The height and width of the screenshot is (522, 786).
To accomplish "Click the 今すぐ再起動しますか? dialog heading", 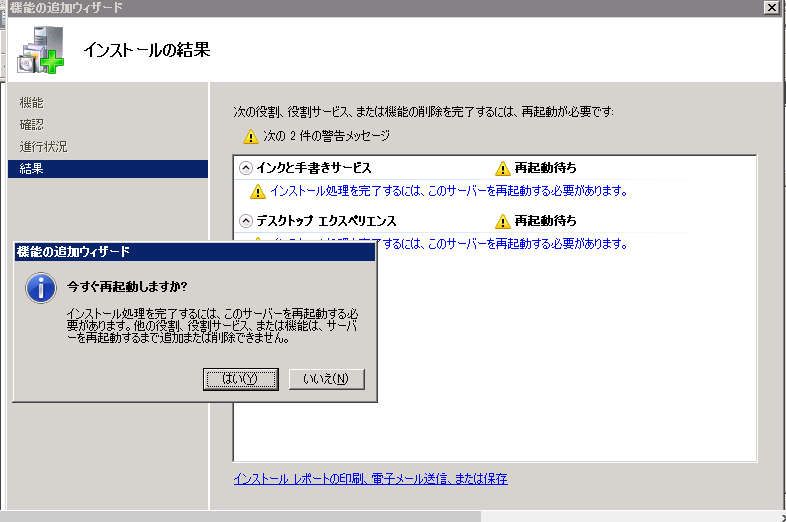I will [127, 286].
